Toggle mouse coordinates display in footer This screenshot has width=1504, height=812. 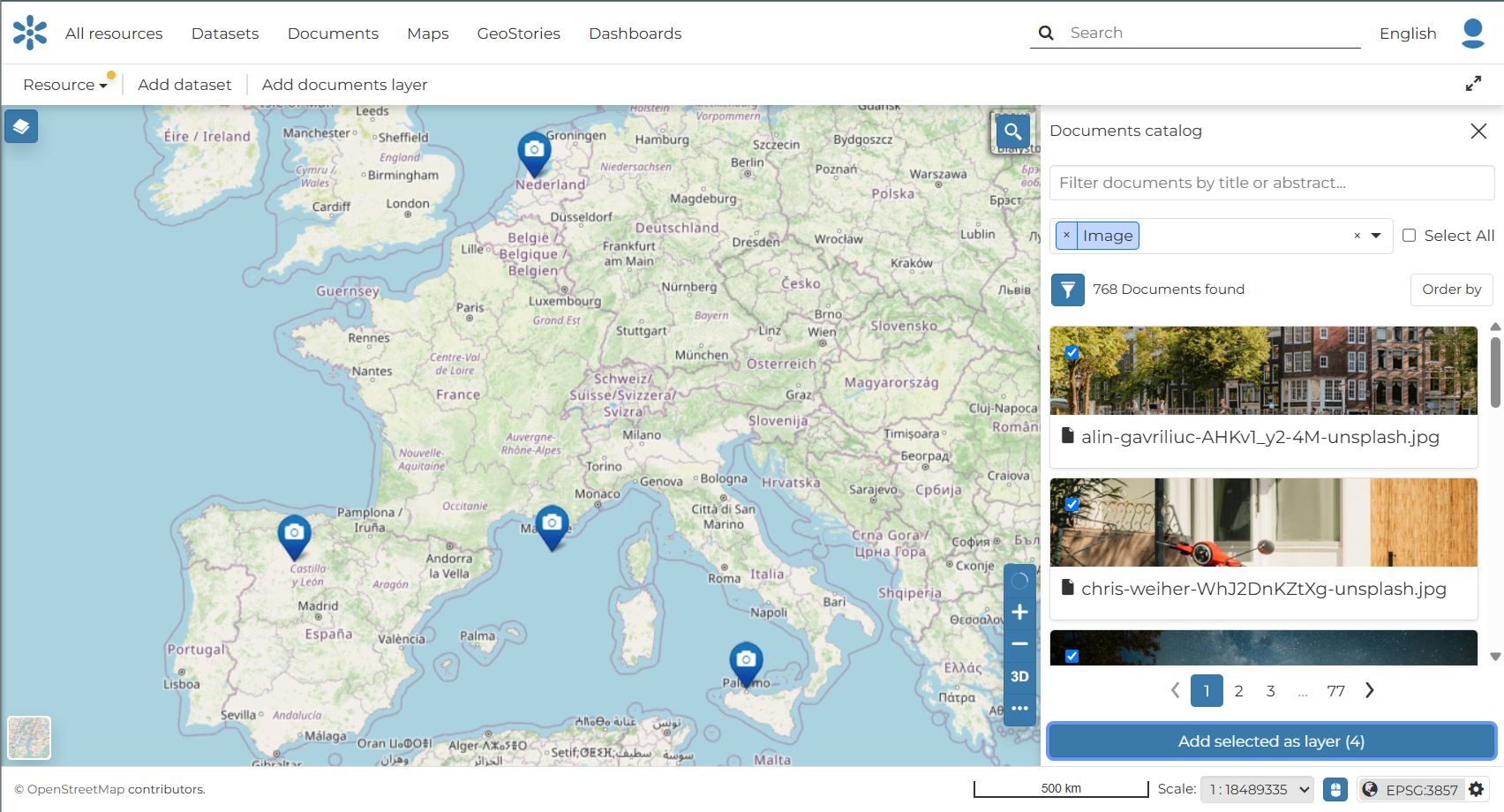click(1335, 789)
